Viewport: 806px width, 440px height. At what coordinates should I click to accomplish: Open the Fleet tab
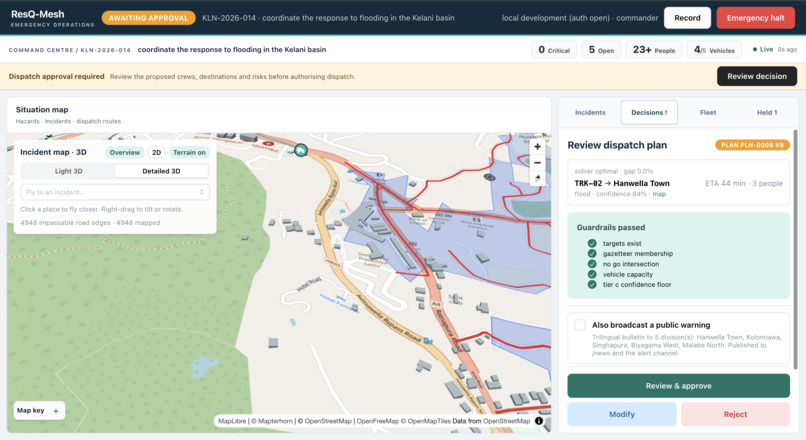tap(708, 113)
